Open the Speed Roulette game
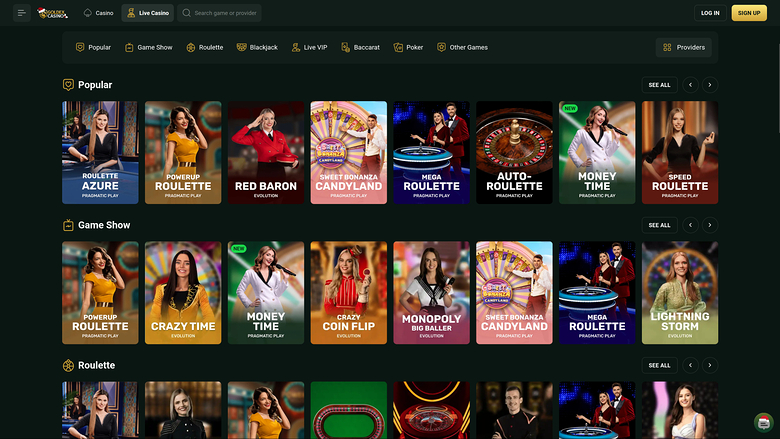Viewport: 780px width, 439px height. (x=680, y=153)
